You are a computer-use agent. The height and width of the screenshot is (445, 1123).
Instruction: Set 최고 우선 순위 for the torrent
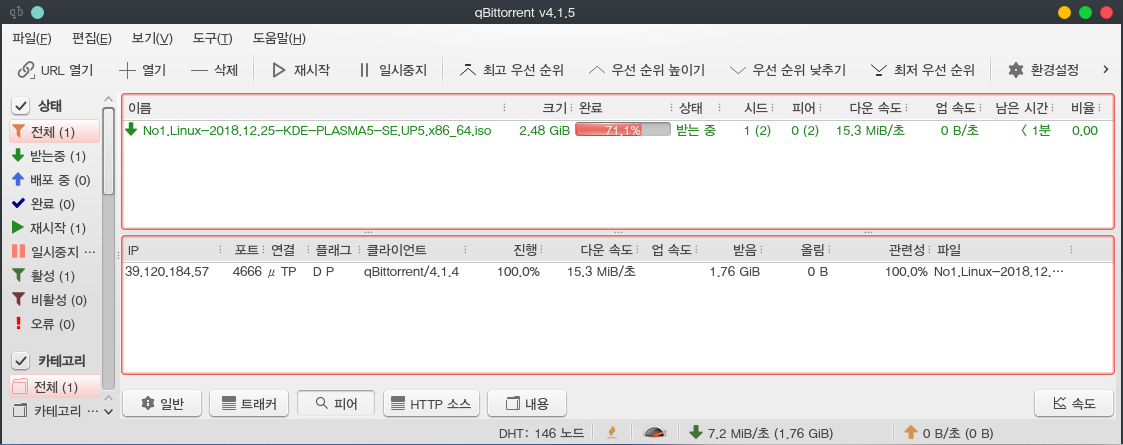click(x=511, y=70)
